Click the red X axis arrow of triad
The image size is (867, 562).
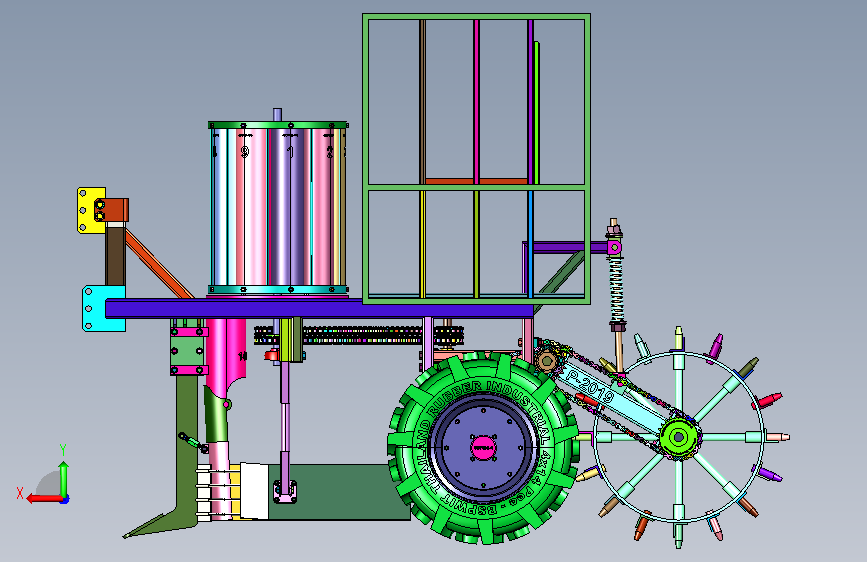coord(43,499)
